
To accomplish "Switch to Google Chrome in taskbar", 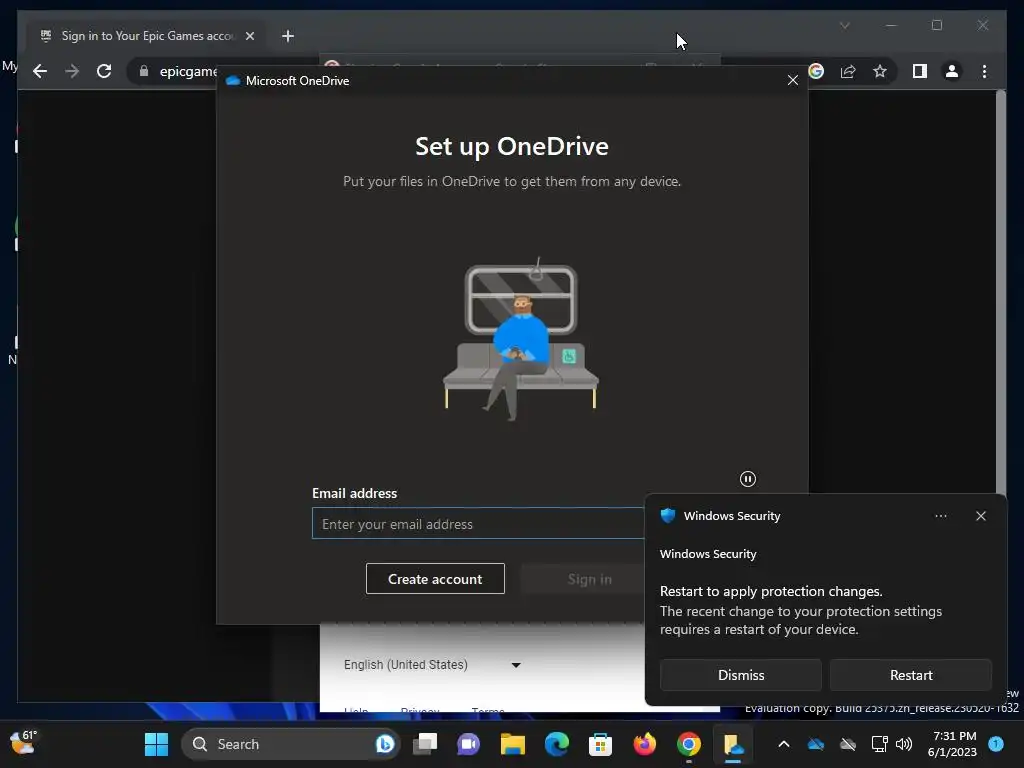I will [x=688, y=744].
